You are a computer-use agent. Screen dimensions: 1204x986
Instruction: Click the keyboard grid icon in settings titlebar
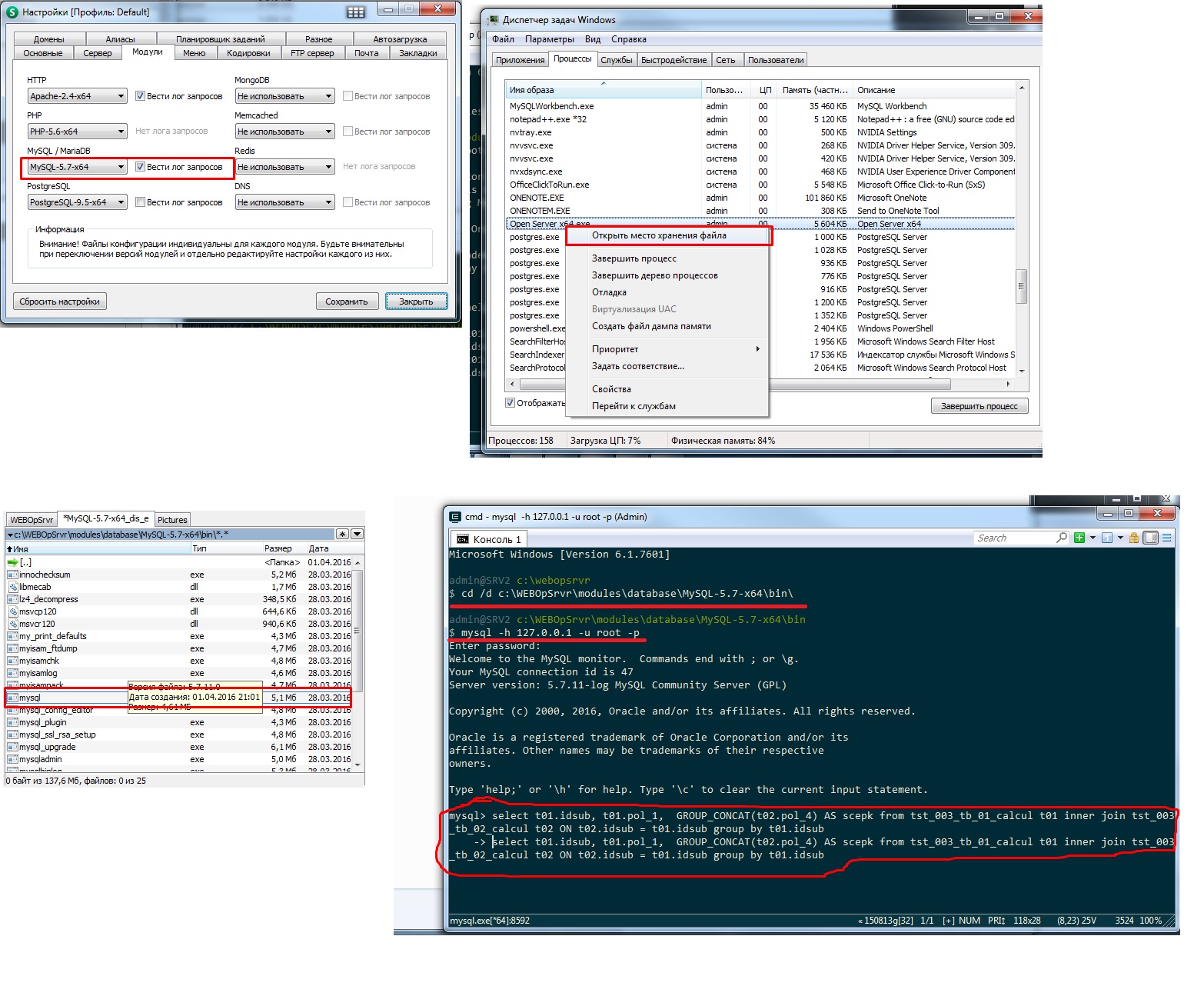point(356,12)
